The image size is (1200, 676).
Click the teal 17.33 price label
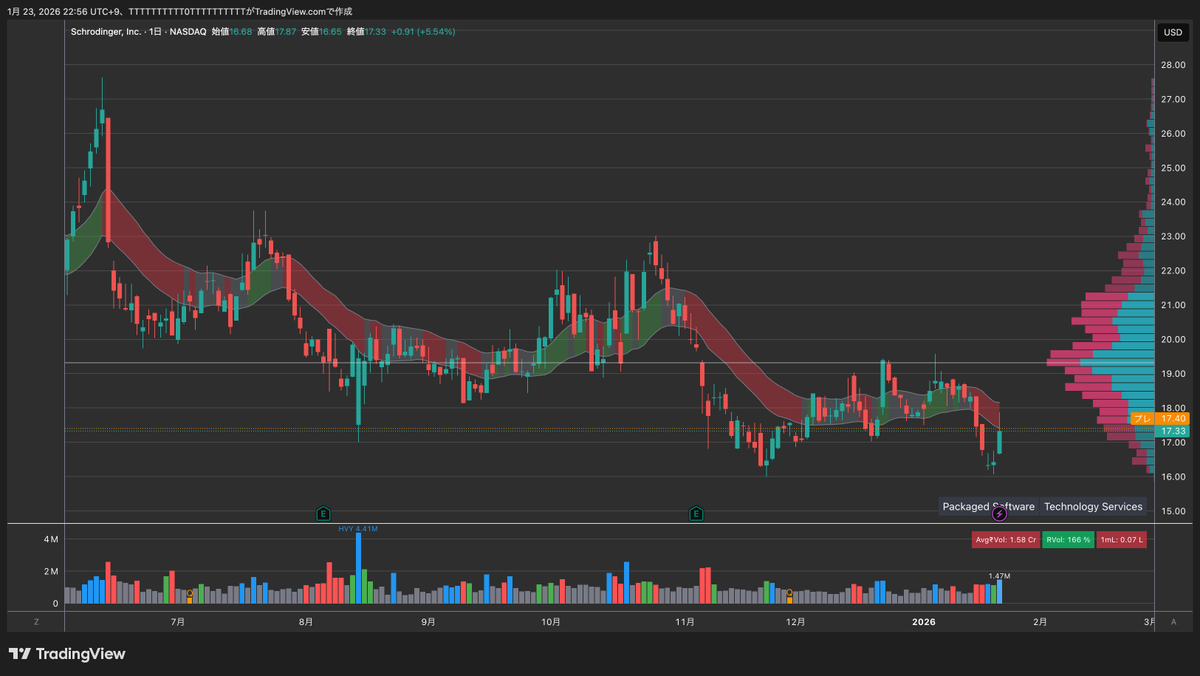[1173, 431]
